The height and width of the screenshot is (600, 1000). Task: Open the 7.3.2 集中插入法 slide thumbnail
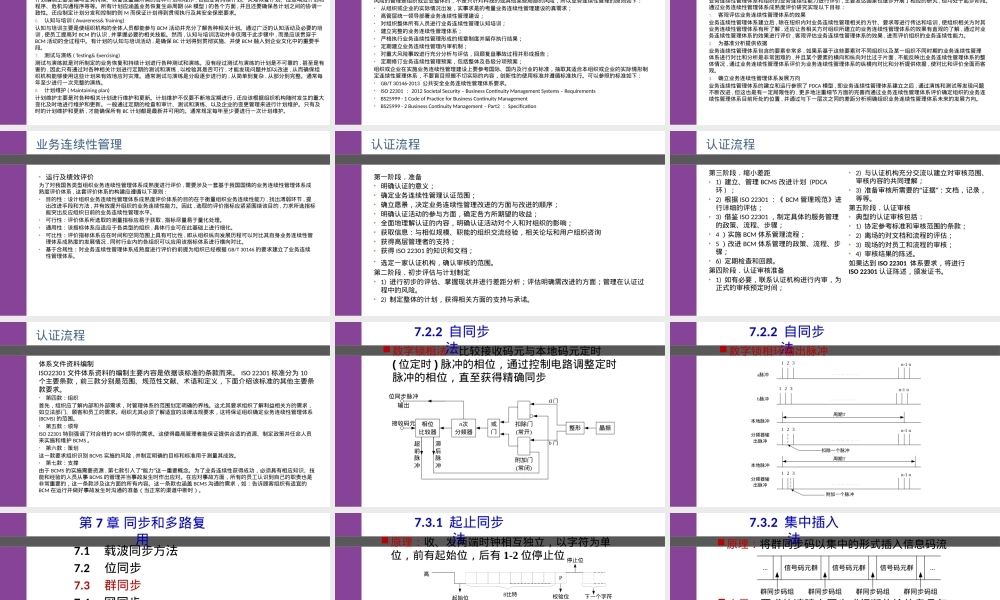pyautogui.click(x=835, y=557)
